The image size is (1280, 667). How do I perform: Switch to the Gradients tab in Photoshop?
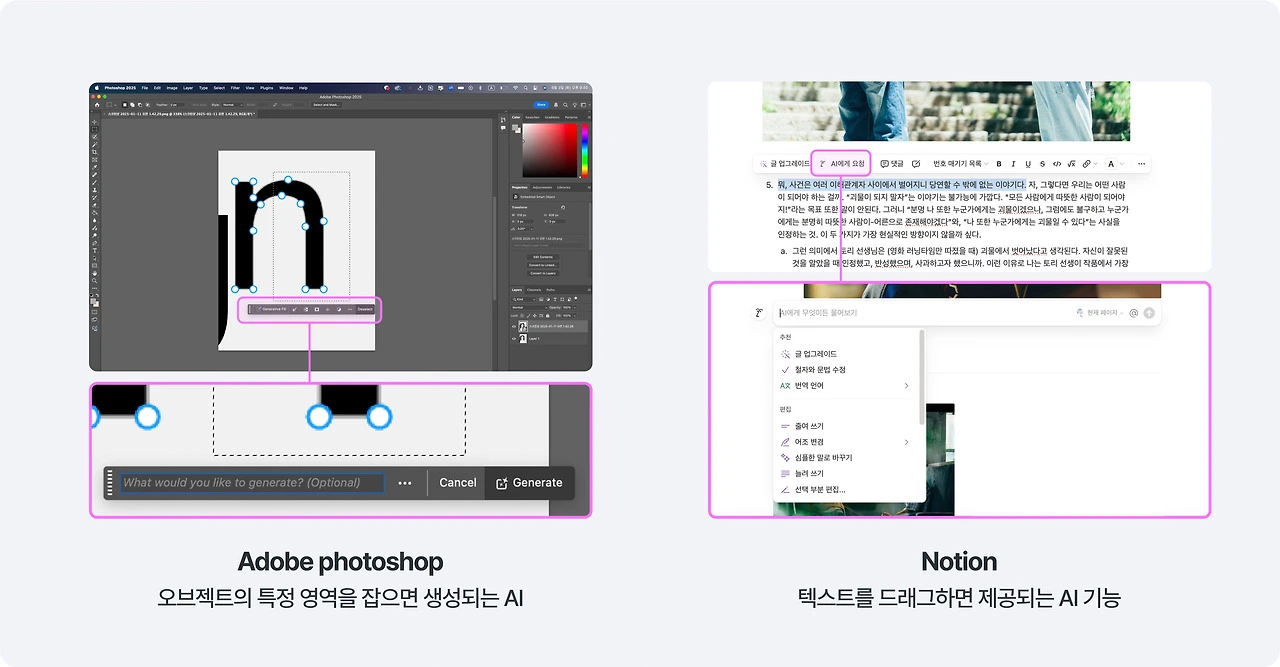pyautogui.click(x=552, y=117)
